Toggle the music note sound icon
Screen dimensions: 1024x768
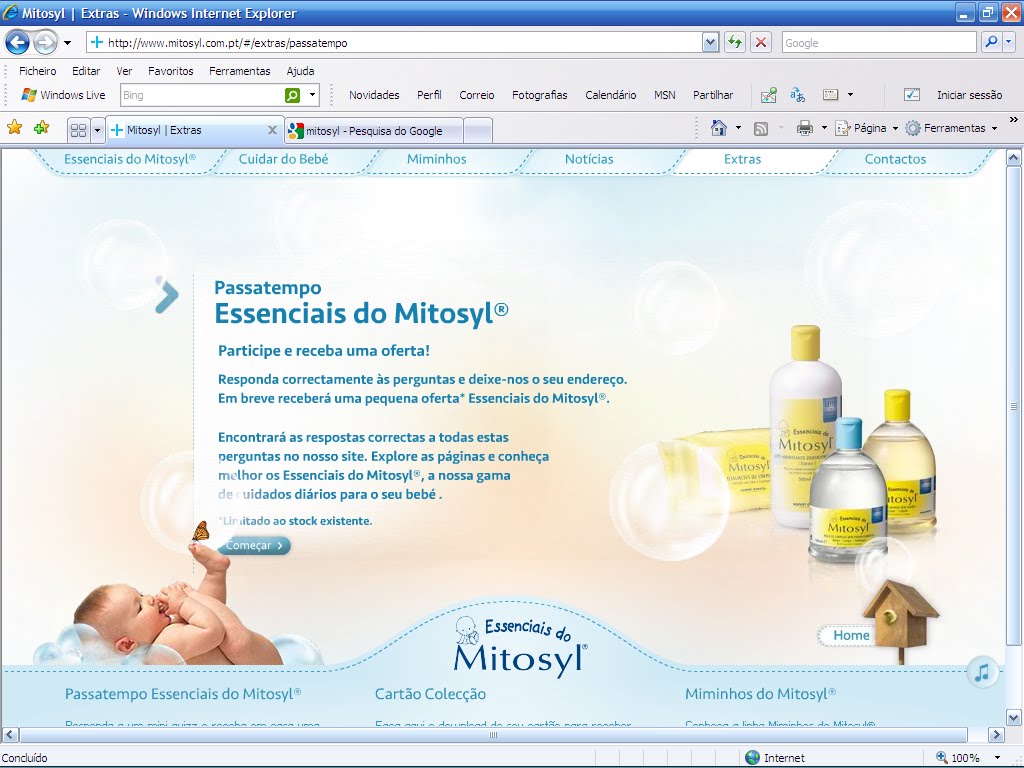982,672
